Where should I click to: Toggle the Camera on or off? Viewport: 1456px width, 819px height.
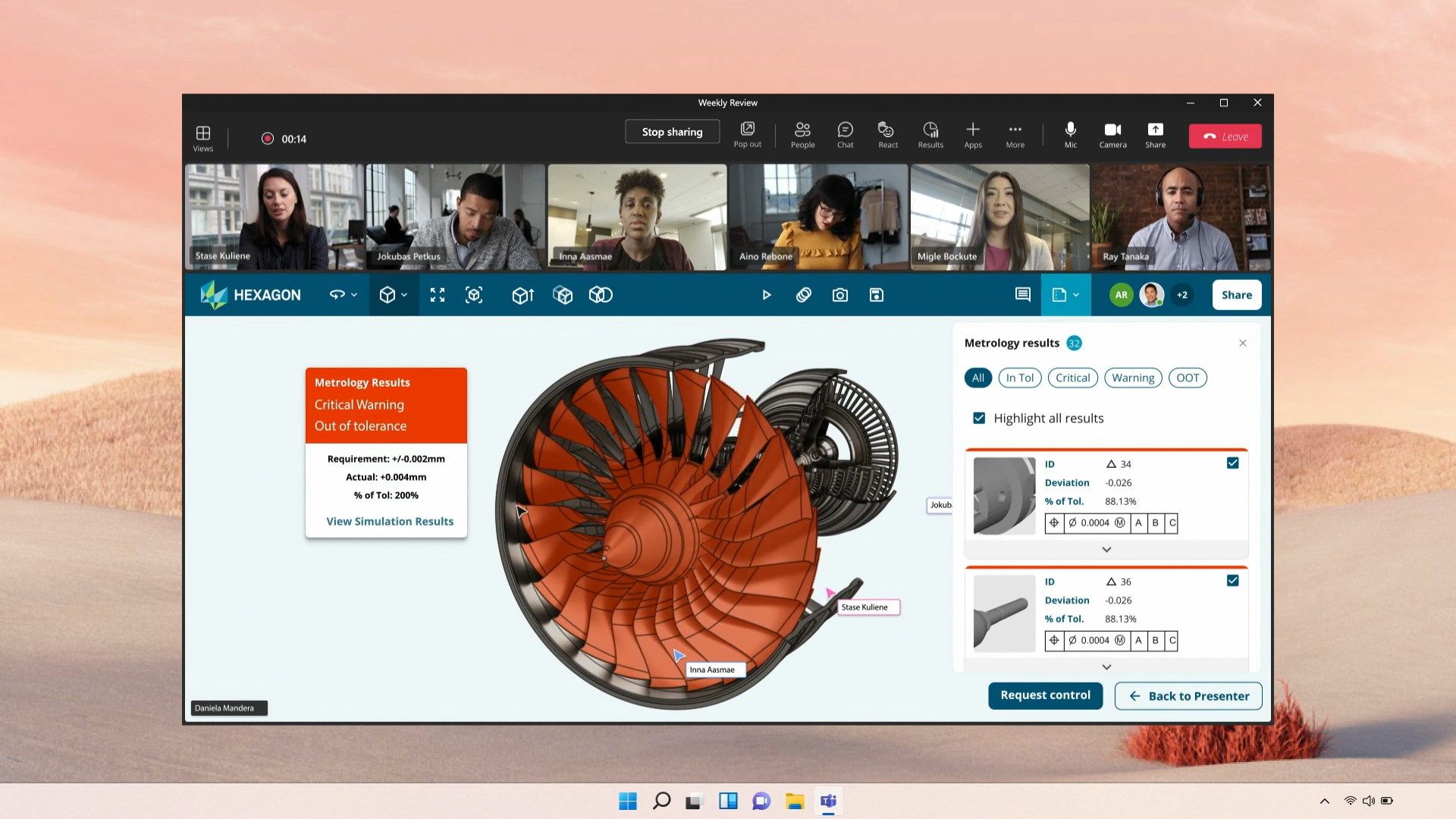click(x=1112, y=135)
